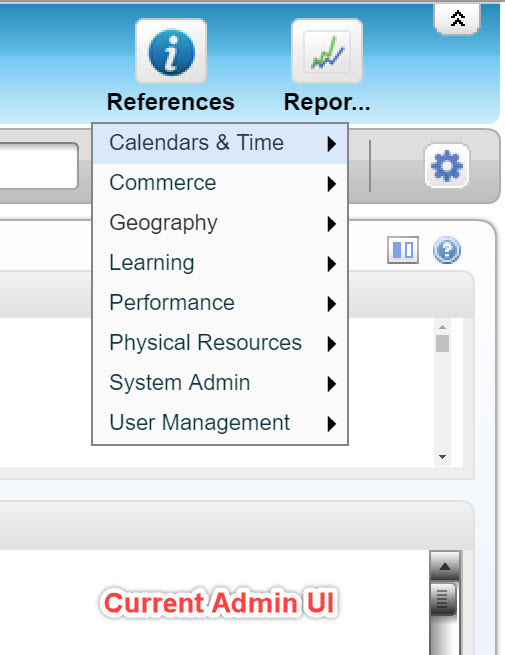This screenshot has width=505, height=655.
Task: Open the User Management menu entry
Action: pyautogui.click(x=220, y=424)
